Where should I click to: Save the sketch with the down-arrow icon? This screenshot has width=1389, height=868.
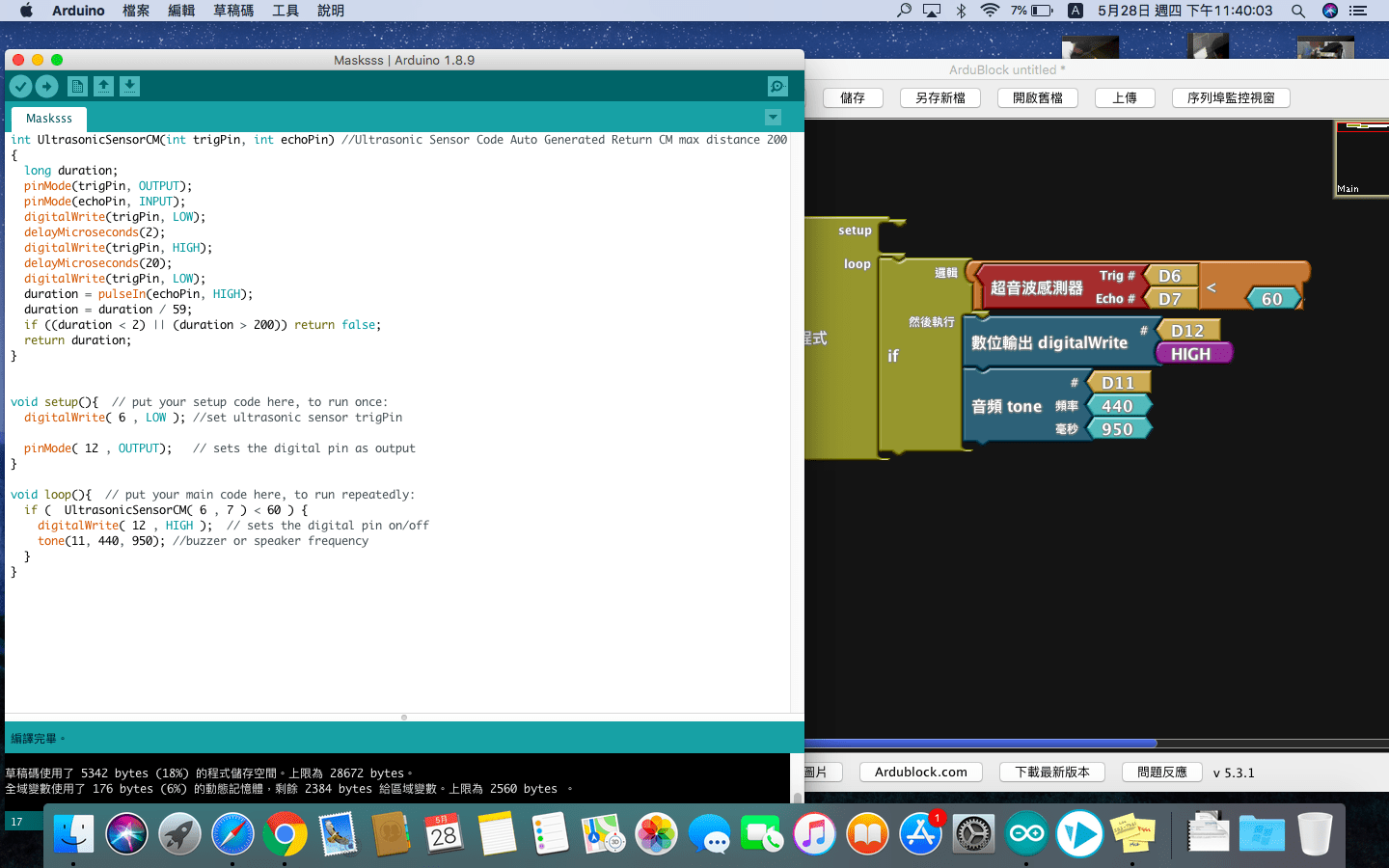click(129, 86)
